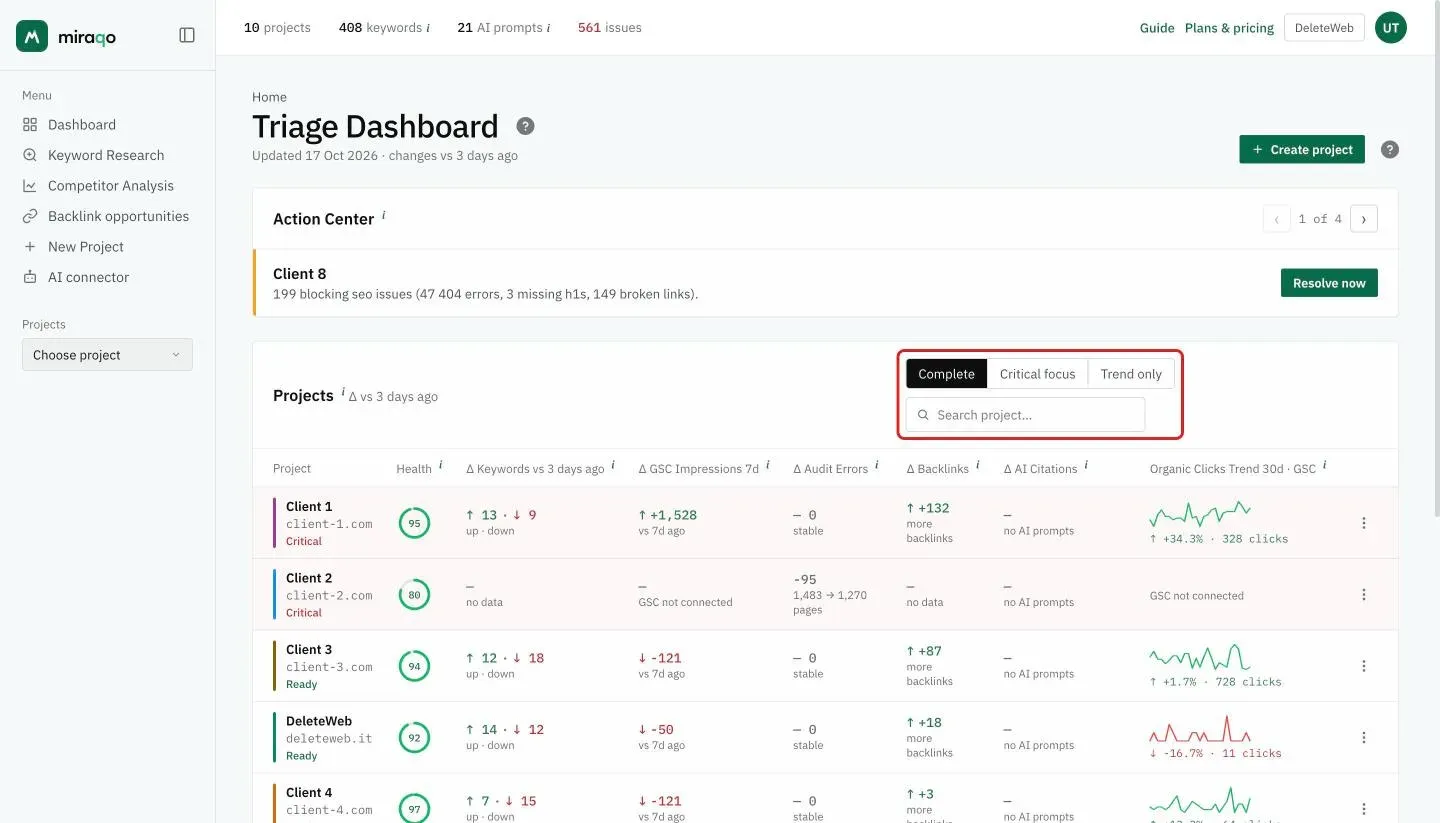Expand the Choose project dropdown

tap(107, 355)
